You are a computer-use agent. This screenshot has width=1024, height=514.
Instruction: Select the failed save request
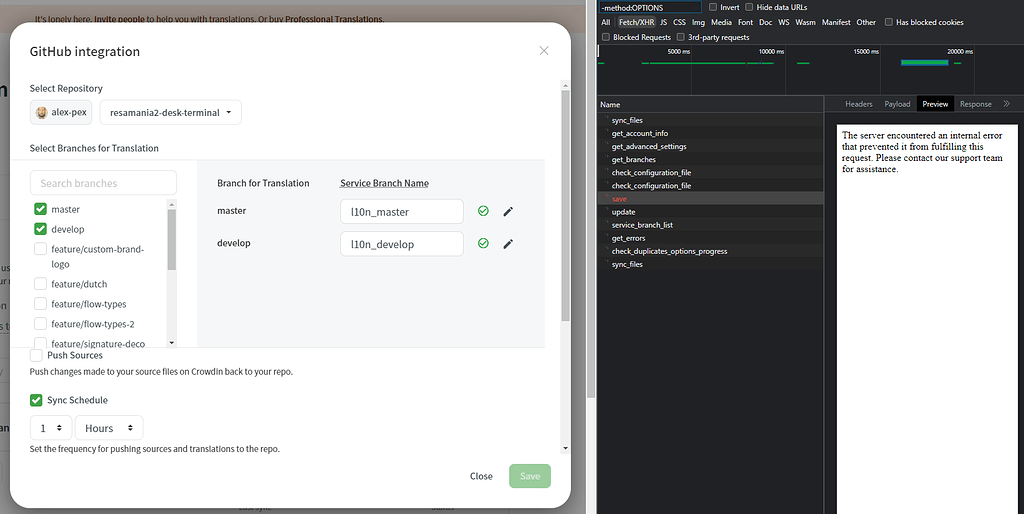[710, 199]
